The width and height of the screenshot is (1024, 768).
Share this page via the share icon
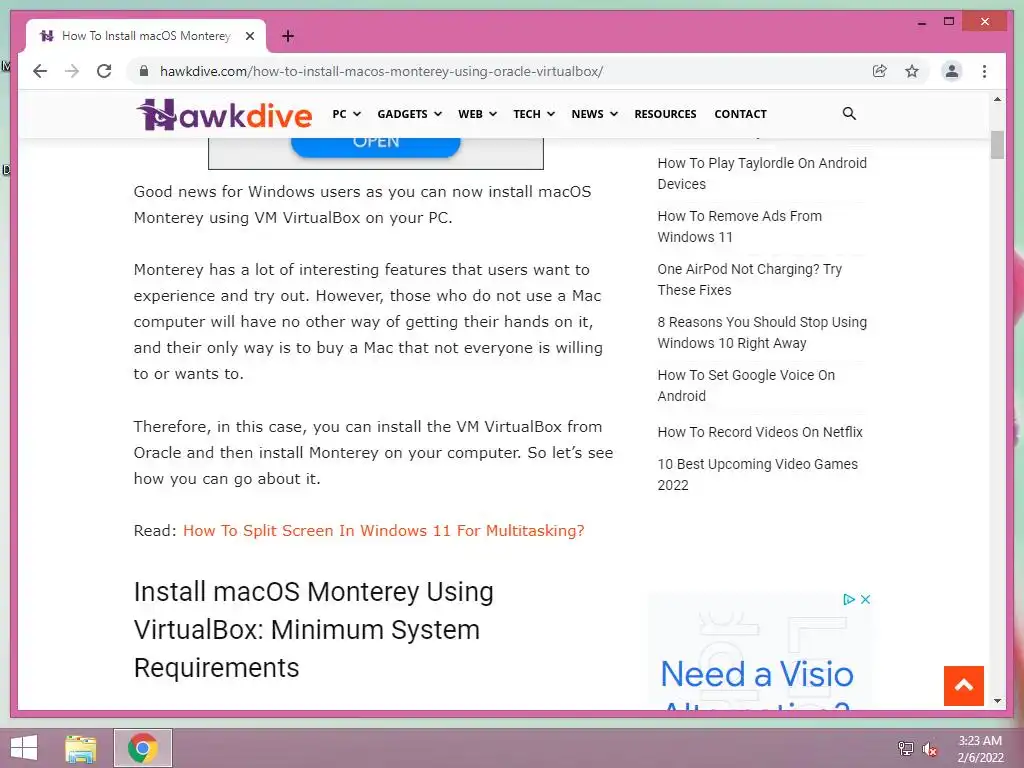click(x=880, y=71)
